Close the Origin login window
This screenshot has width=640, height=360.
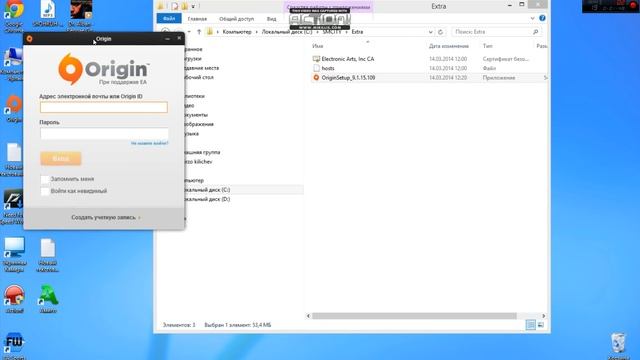[179, 38]
